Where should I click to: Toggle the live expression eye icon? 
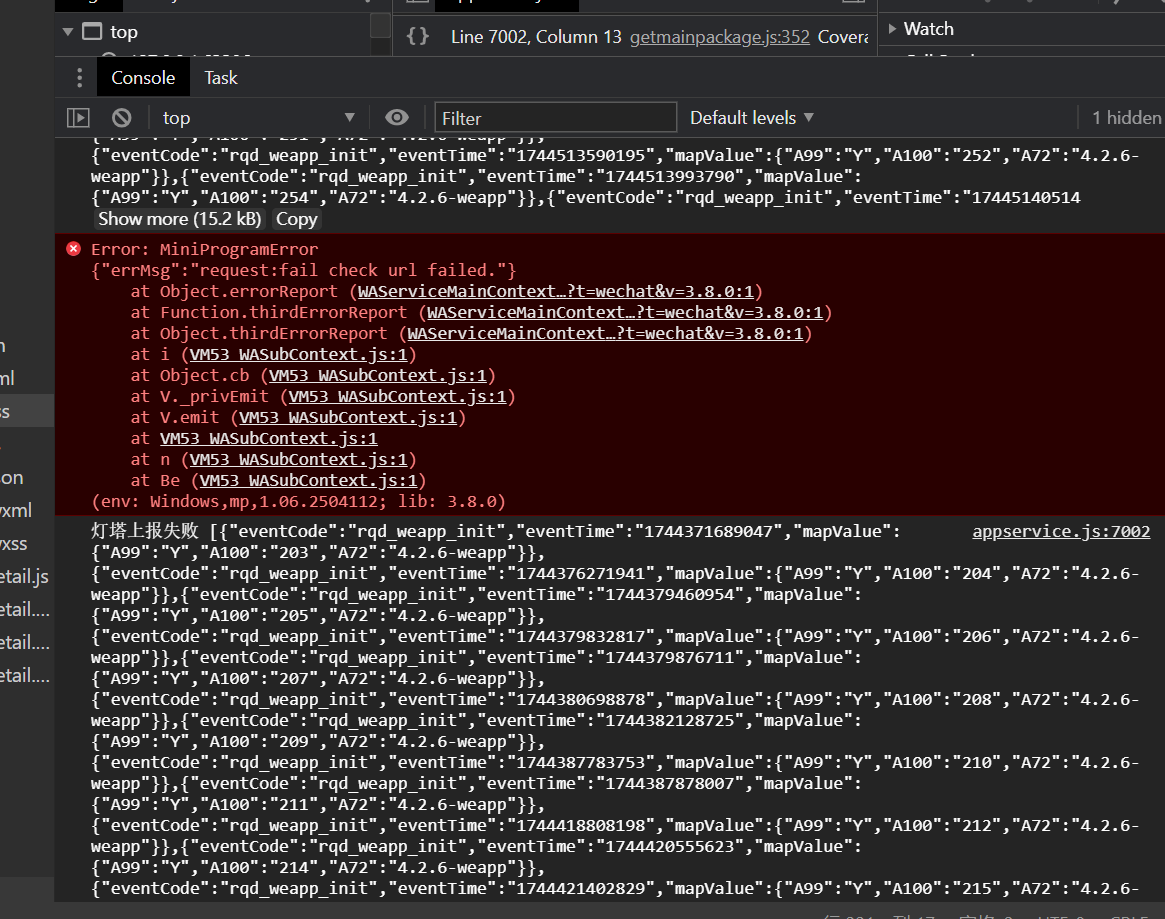[x=397, y=117]
